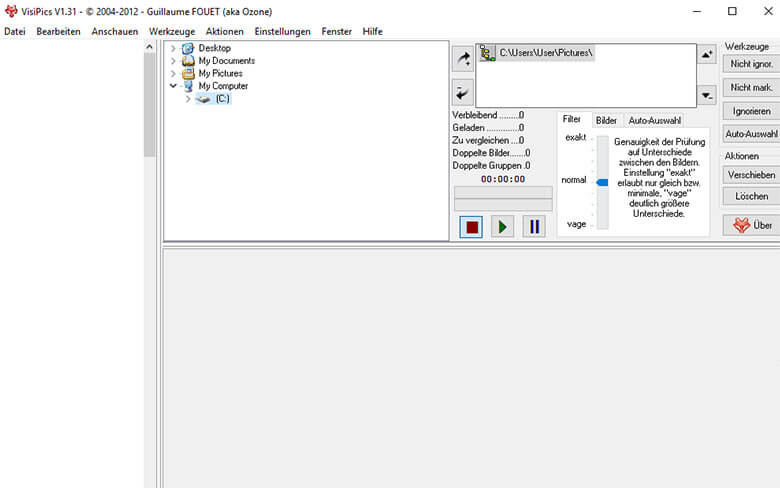Click the filter accuracy slider handle

[602, 182]
